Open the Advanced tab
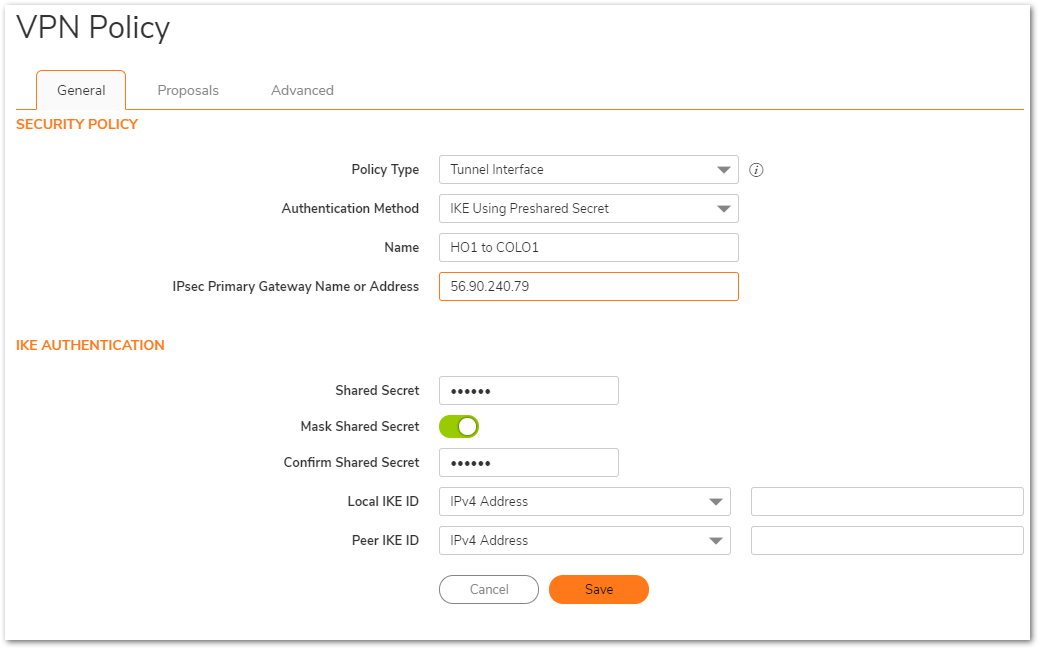The width and height of the screenshot is (1039, 649). [x=302, y=90]
